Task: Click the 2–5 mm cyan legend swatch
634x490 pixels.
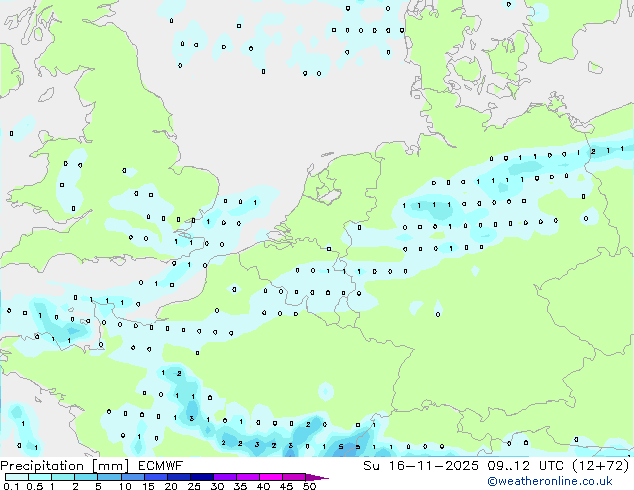Action: click(86, 477)
